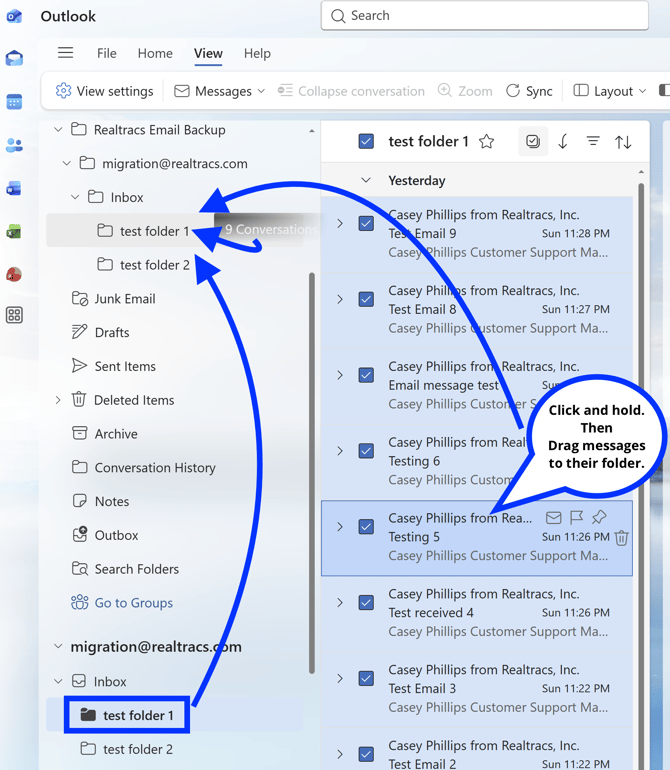Open the Help tab
Viewport: 670px width, 770px height.
(257, 53)
